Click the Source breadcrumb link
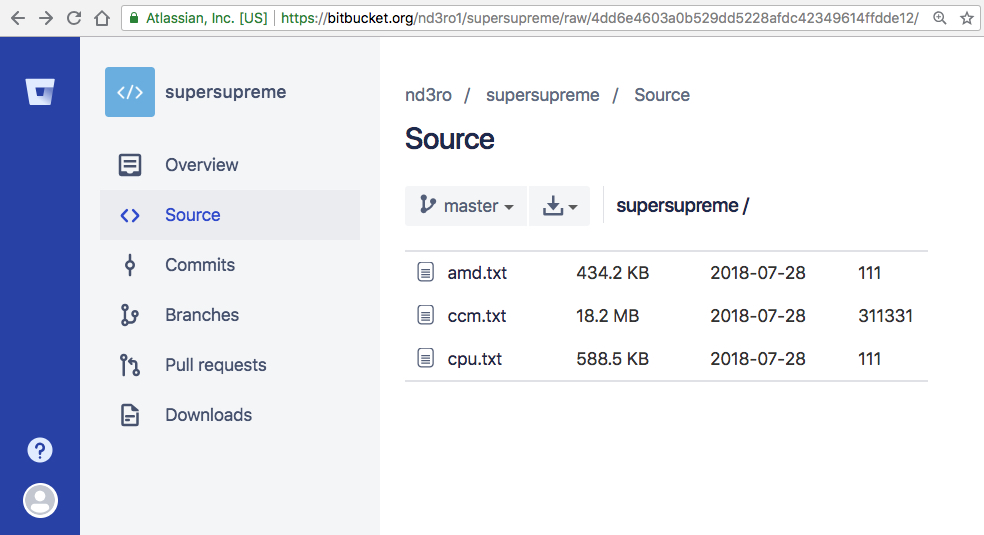 661,95
